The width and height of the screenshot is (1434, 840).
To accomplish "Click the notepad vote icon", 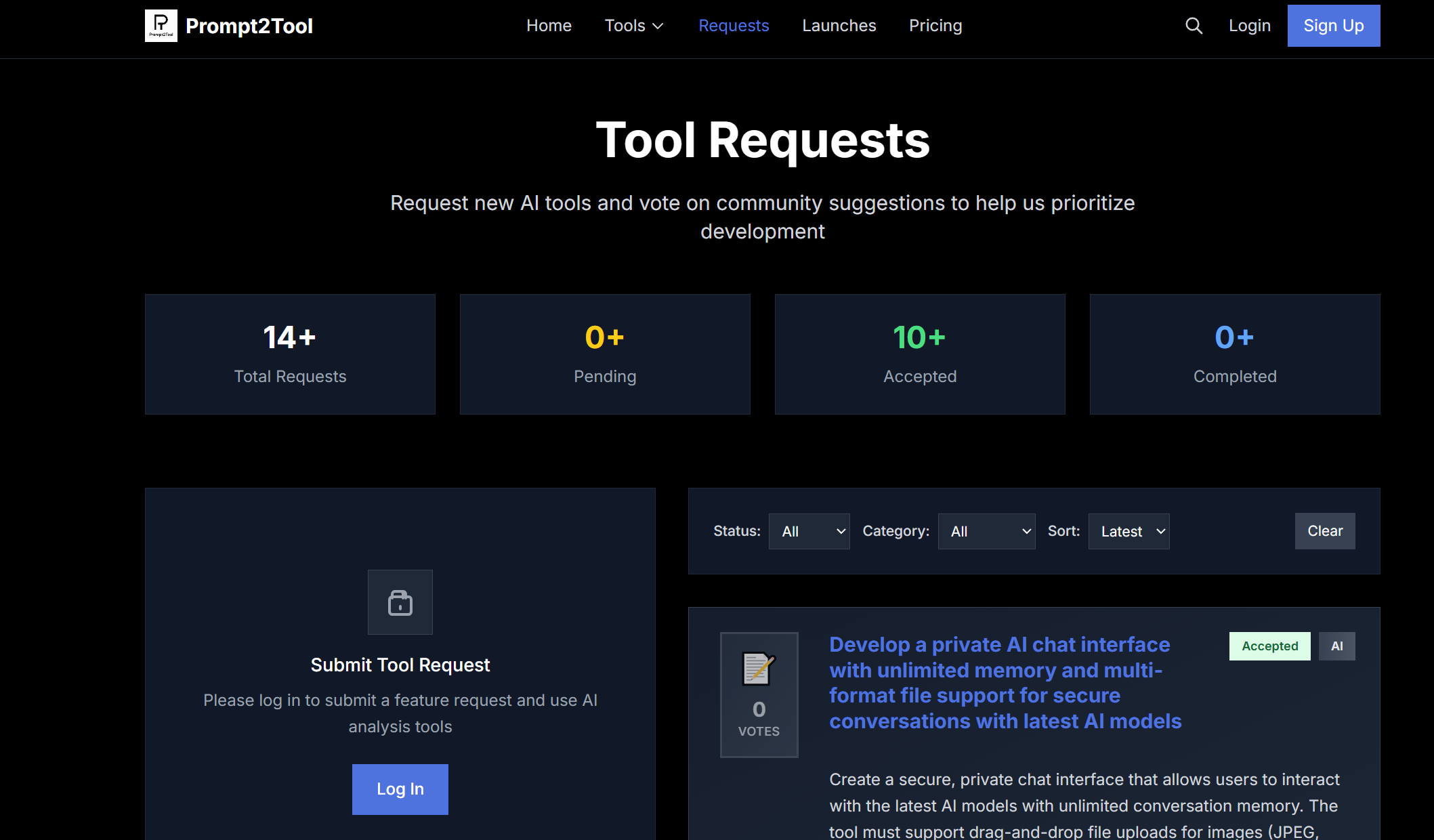I will [x=759, y=669].
